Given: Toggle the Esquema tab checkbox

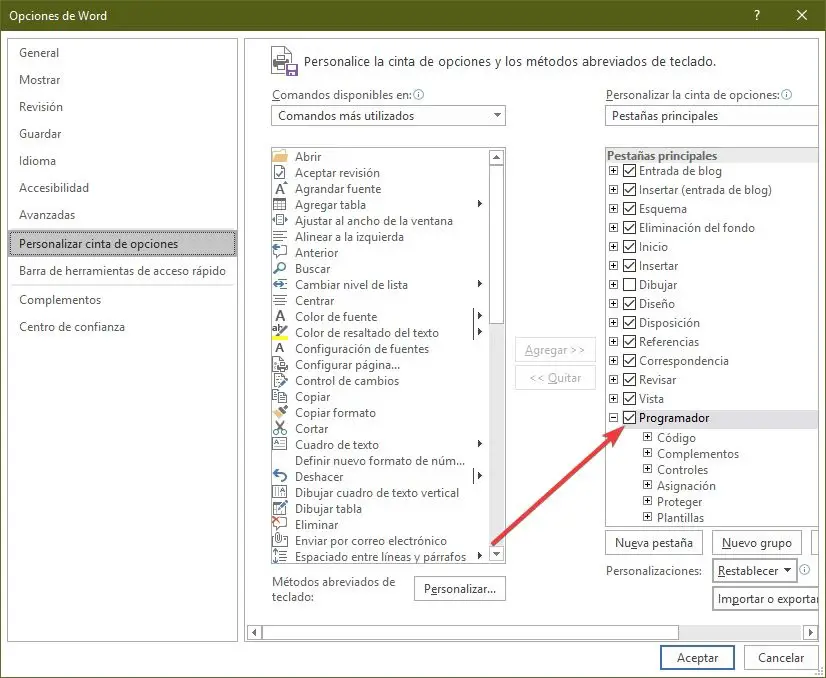Looking at the screenshot, I should (629, 209).
